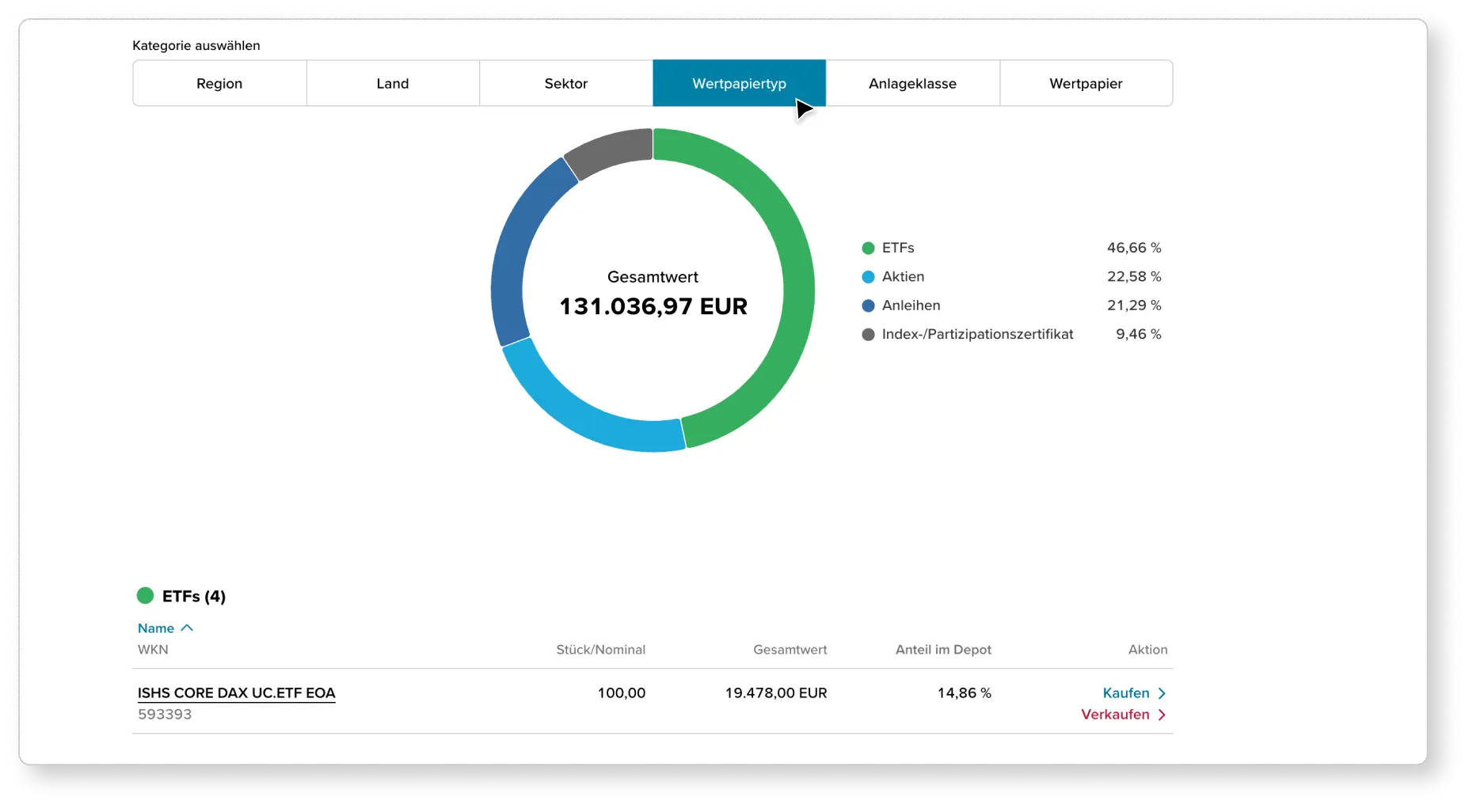Toggle the Aktien legend entry
The width and height of the screenshot is (1465, 812).
coord(903,277)
